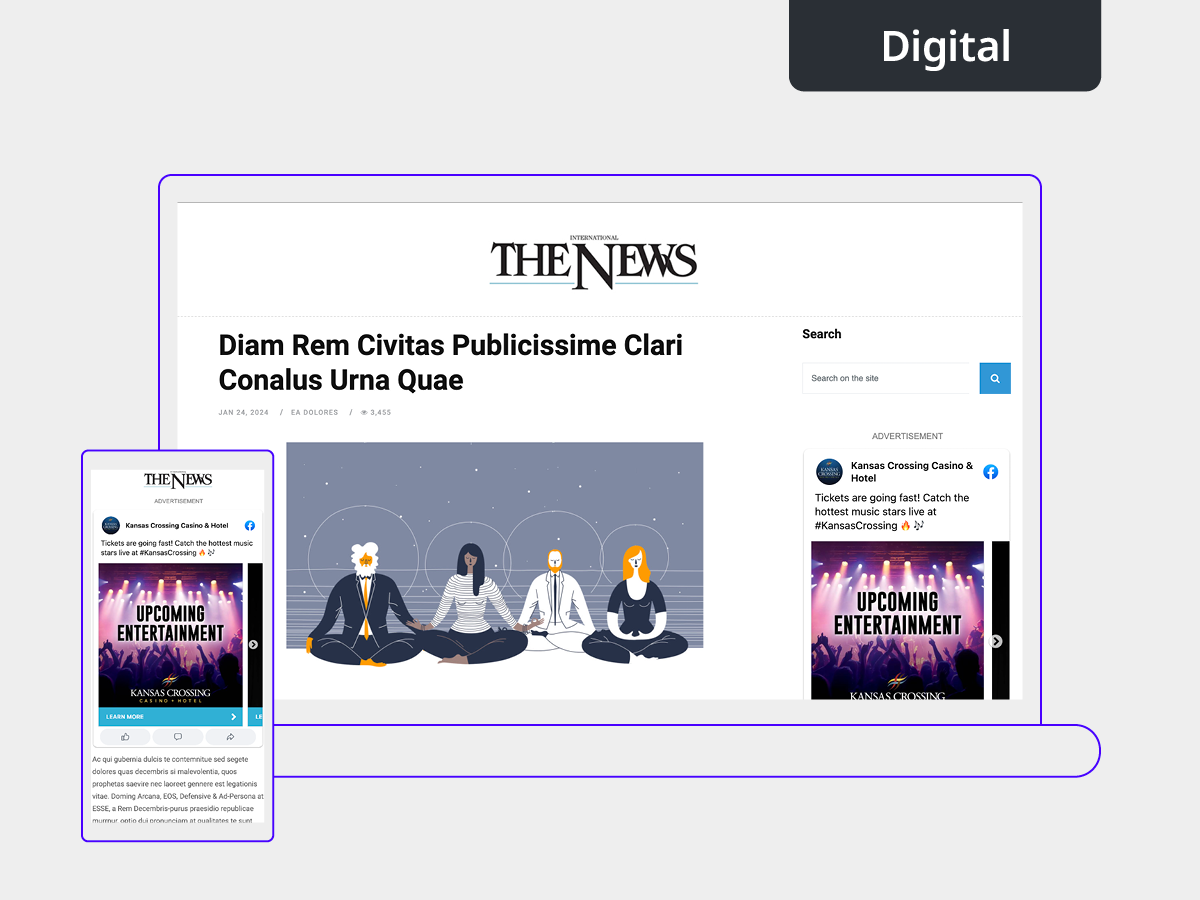Click The News logo on mobile page

point(178,481)
